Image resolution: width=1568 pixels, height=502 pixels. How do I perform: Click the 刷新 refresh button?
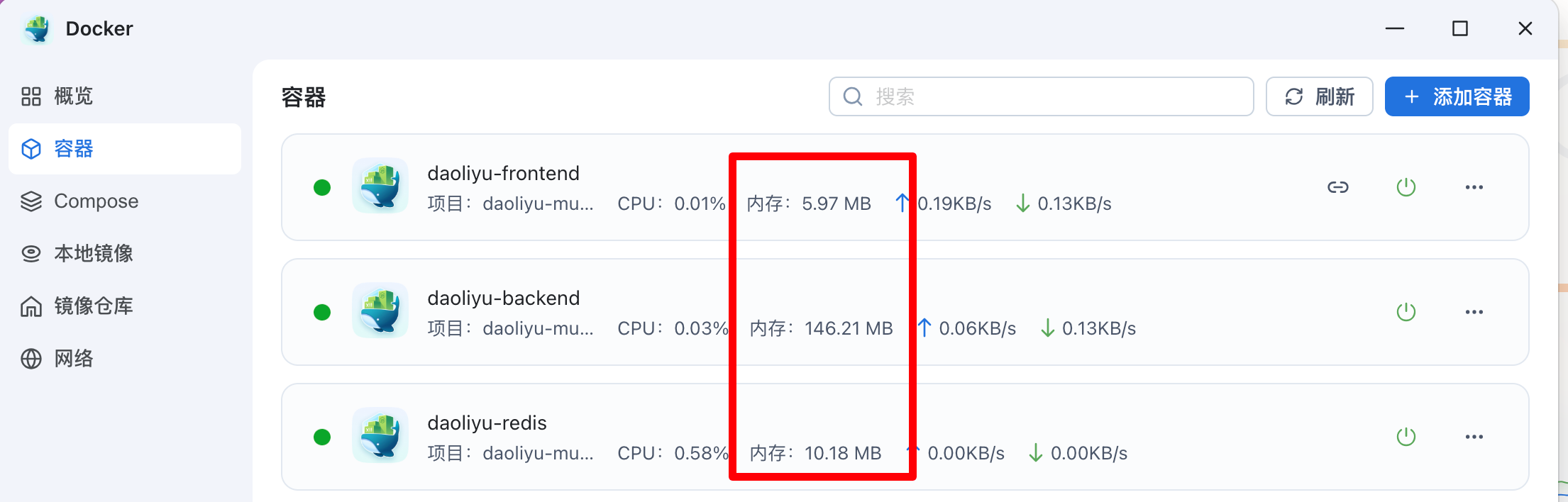tap(1319, 96)
